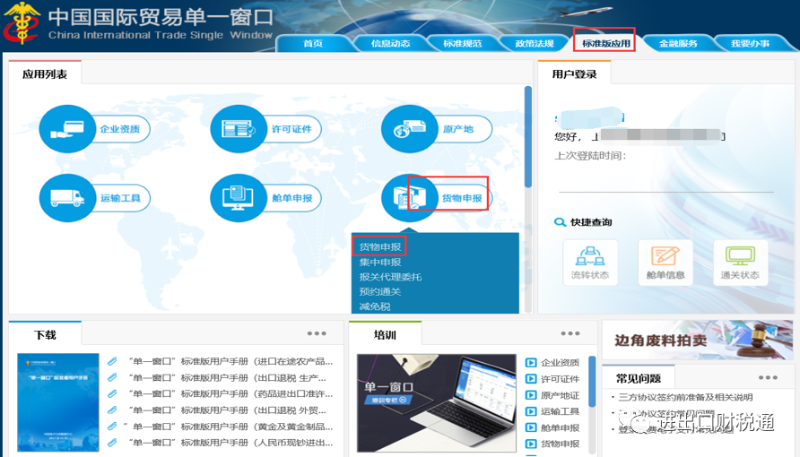Open the 许可证件 application icon

(x=238, y=129)
